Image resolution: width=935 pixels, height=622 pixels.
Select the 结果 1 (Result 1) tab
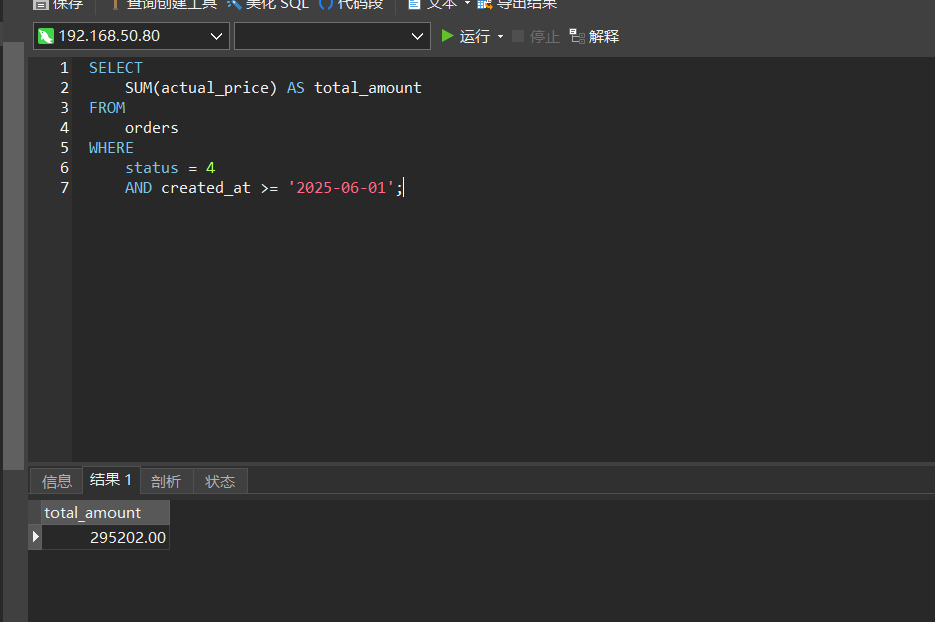[111, 480]
